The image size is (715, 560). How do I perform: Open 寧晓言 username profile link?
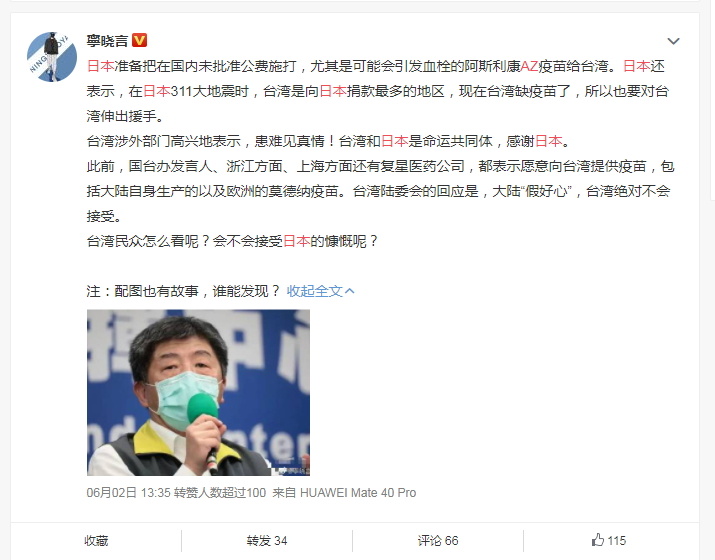click(x=107, y=41)
